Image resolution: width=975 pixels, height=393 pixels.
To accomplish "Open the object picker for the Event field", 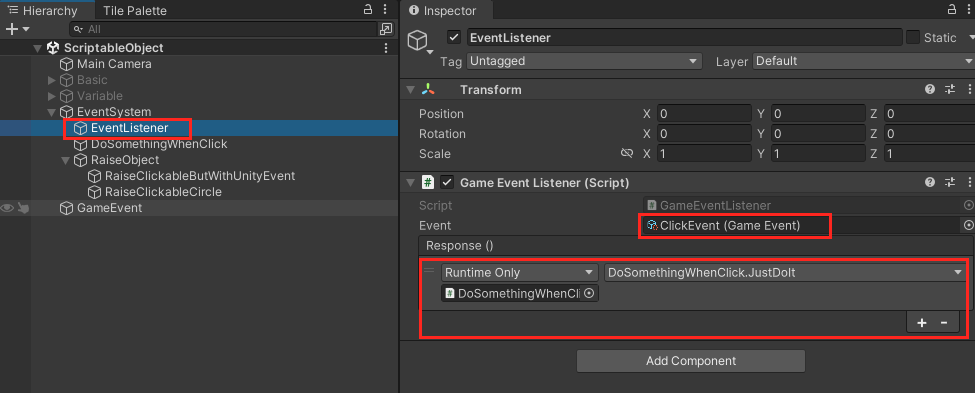I will 968,225.
